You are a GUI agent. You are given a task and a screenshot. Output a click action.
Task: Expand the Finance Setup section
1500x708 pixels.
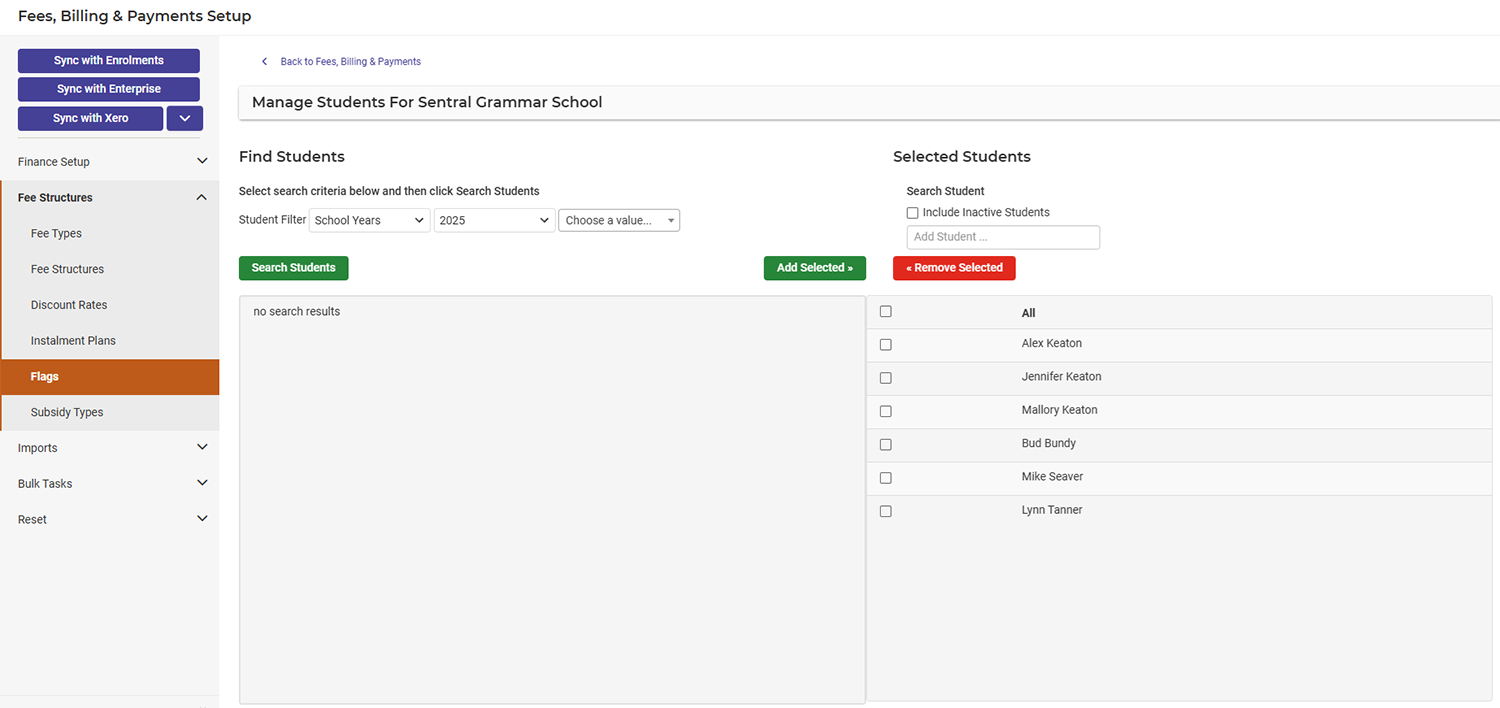coord(110,161)
